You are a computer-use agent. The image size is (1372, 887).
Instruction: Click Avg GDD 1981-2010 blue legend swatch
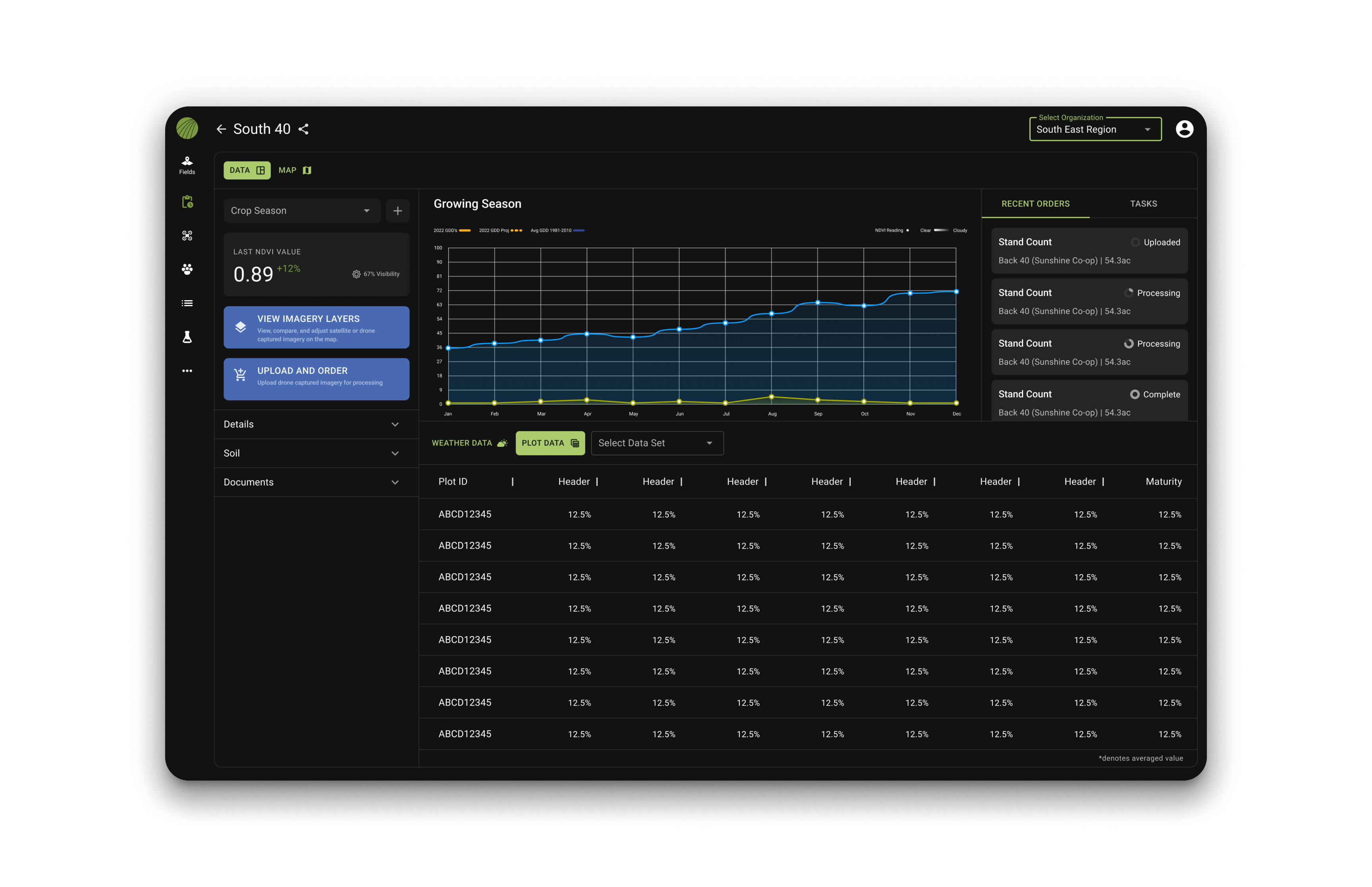(x=579, y=230)
